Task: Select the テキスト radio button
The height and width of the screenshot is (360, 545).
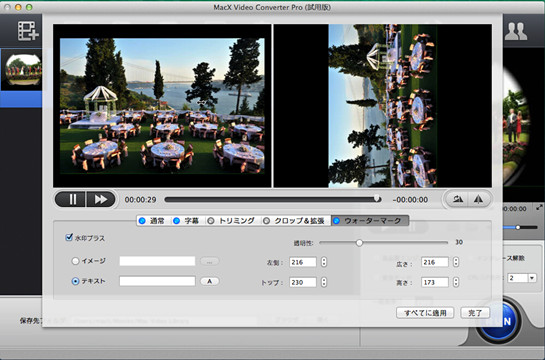Action: click(75, 281)
